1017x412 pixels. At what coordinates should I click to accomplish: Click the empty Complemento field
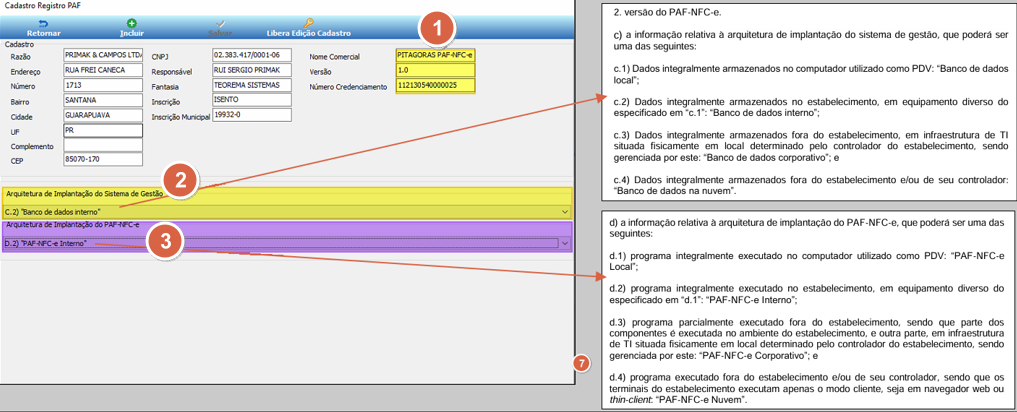pyautogui.click(x=102, y=145)
